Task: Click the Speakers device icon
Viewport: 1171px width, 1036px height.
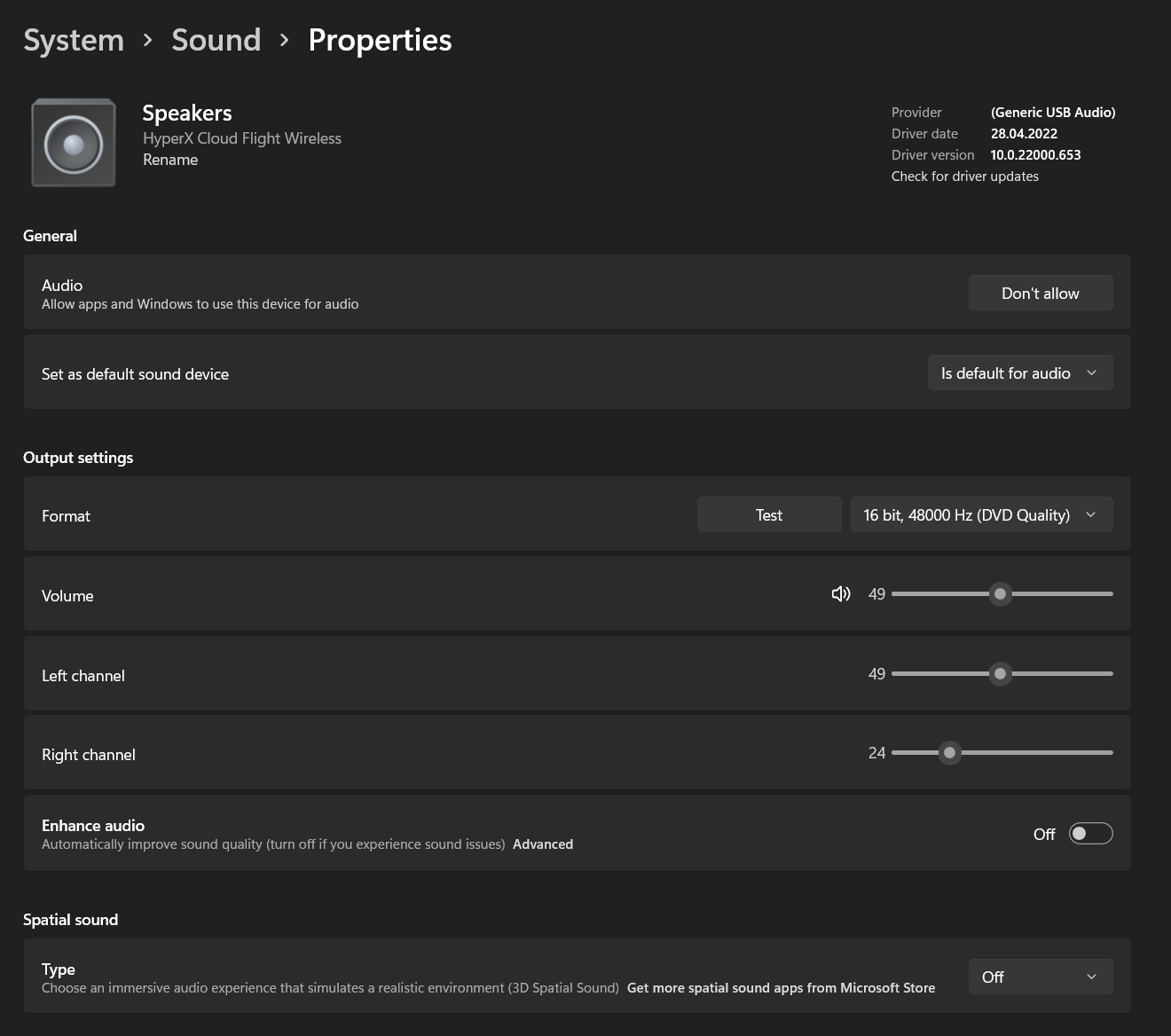Action: point(74,143)
